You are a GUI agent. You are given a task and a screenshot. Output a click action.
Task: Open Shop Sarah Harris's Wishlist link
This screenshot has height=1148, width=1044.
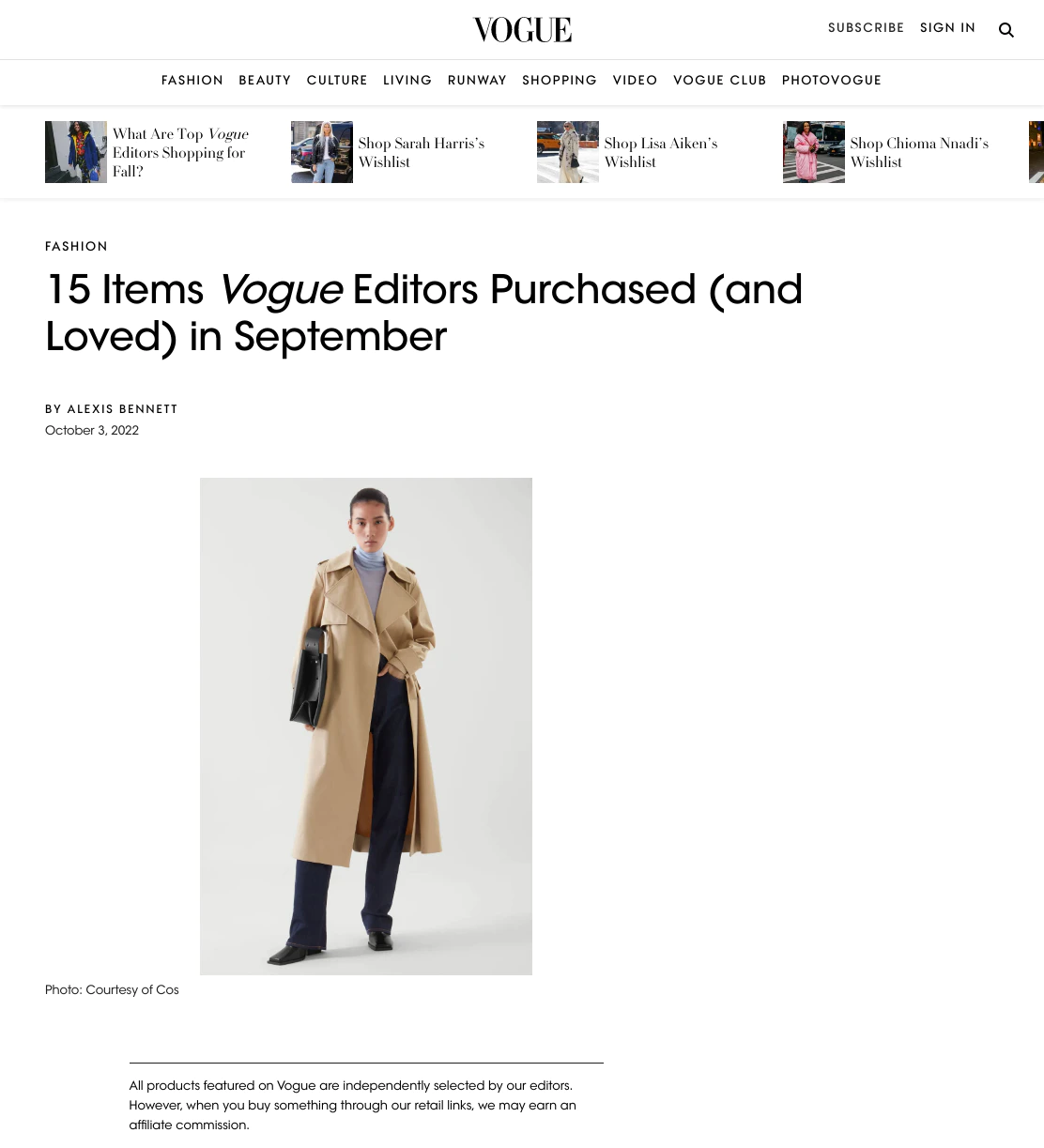coord(421,152)
